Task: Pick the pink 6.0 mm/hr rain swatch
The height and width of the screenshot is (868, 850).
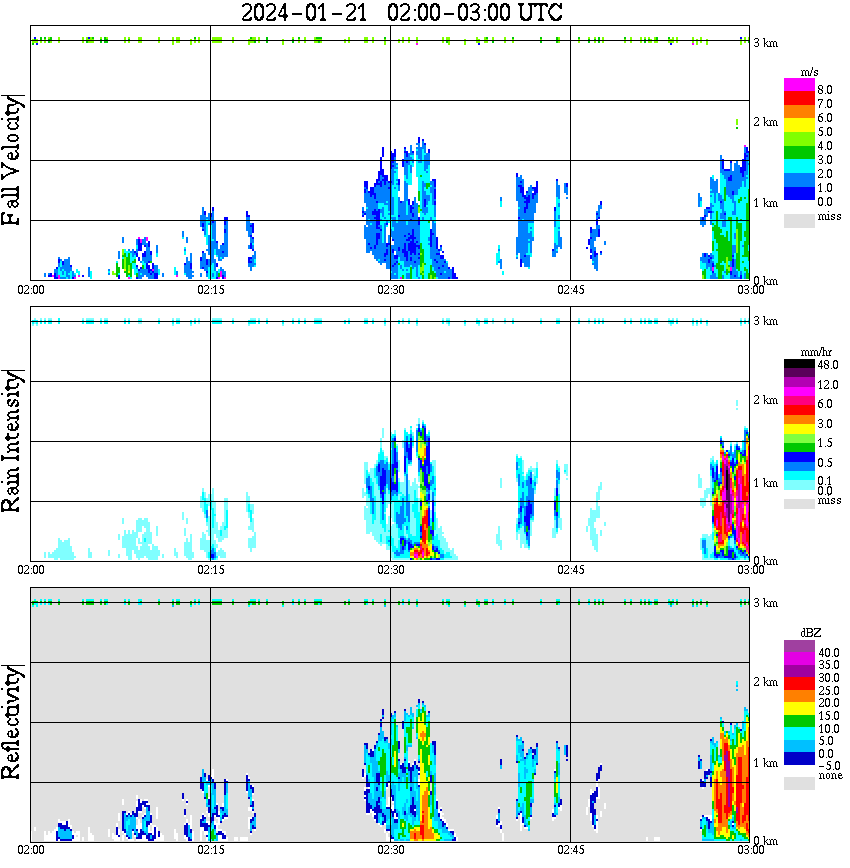Action: point(799,401)
